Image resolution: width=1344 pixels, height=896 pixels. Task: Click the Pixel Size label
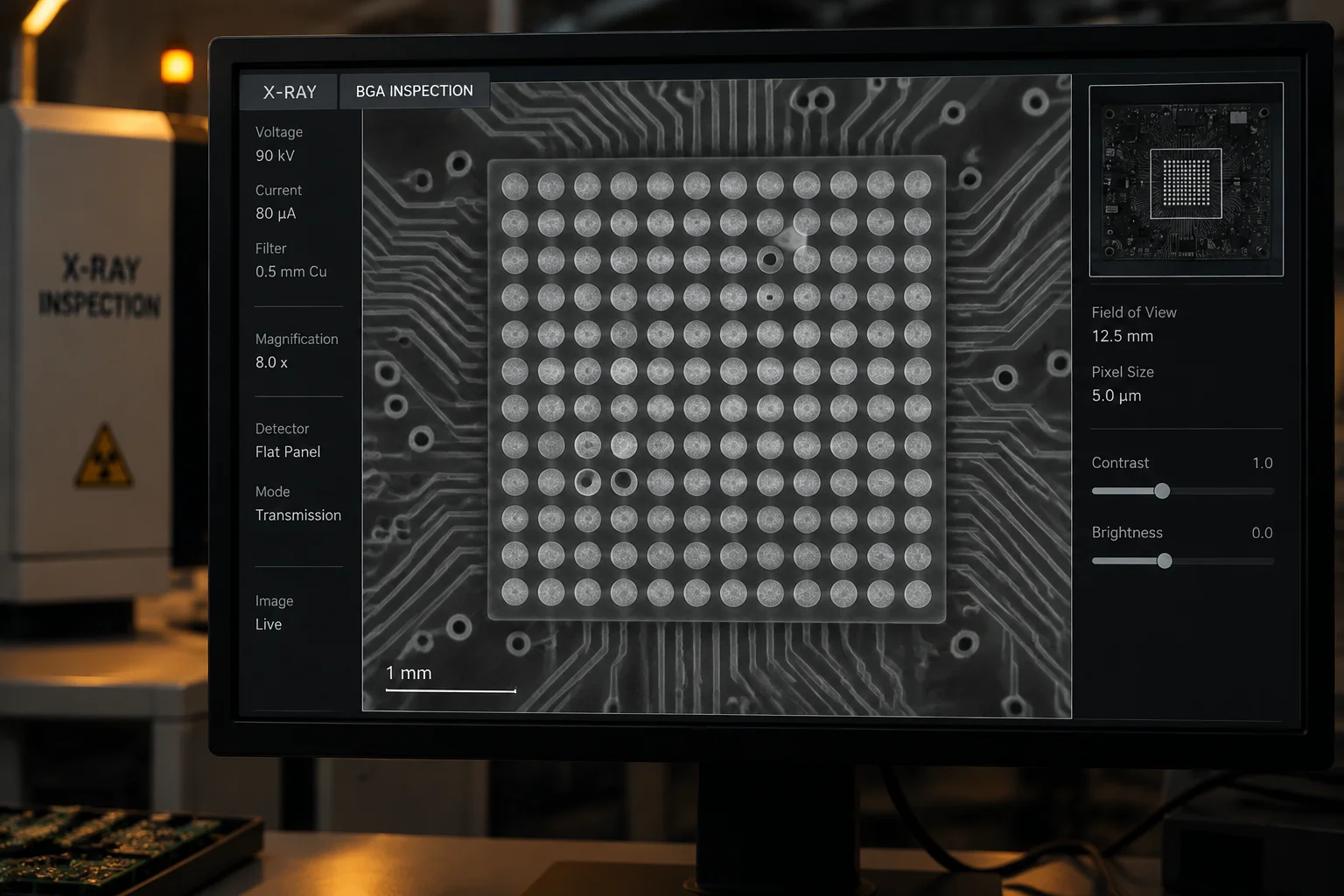(1123, 372)
